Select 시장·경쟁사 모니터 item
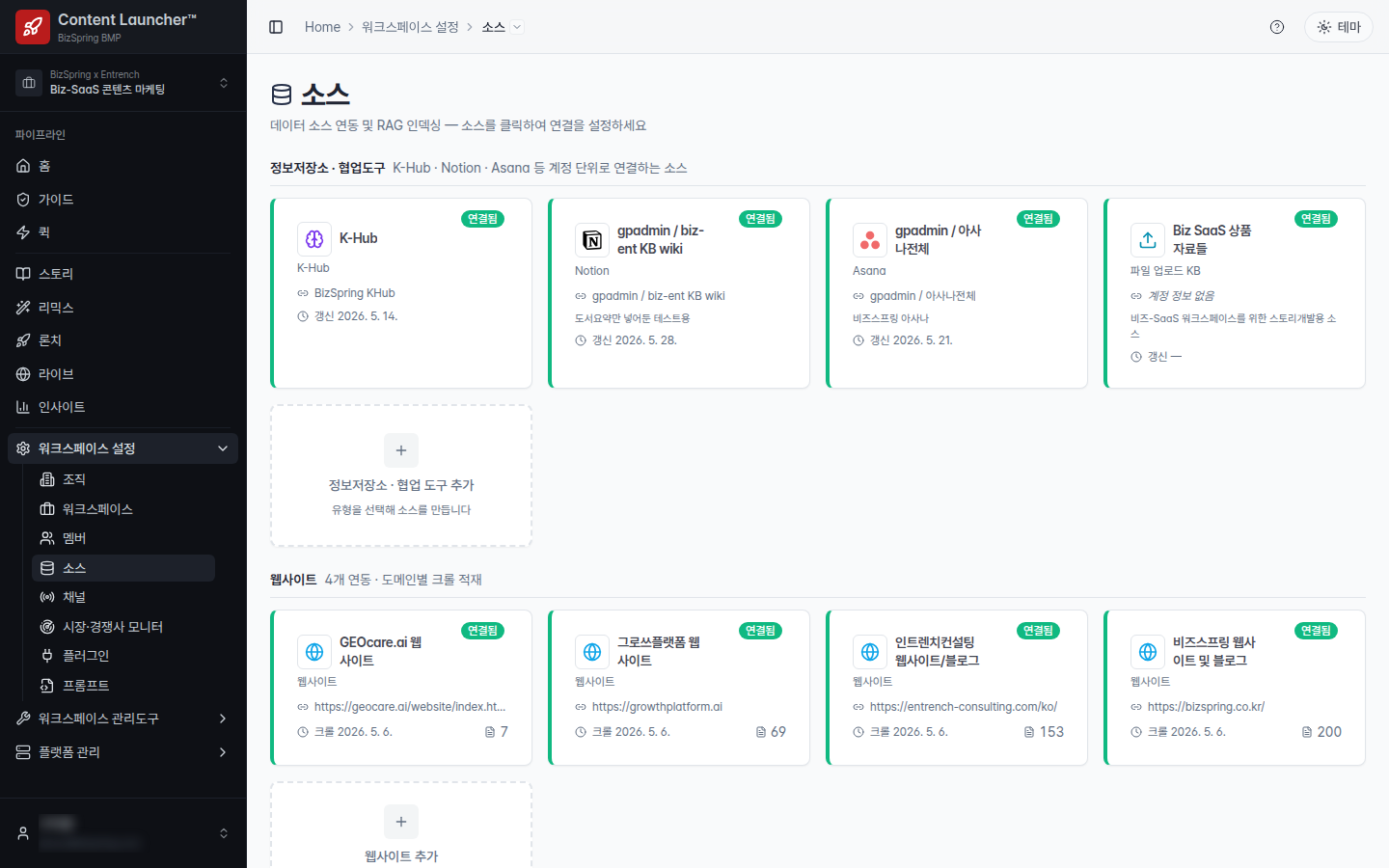 pos(123,627)
